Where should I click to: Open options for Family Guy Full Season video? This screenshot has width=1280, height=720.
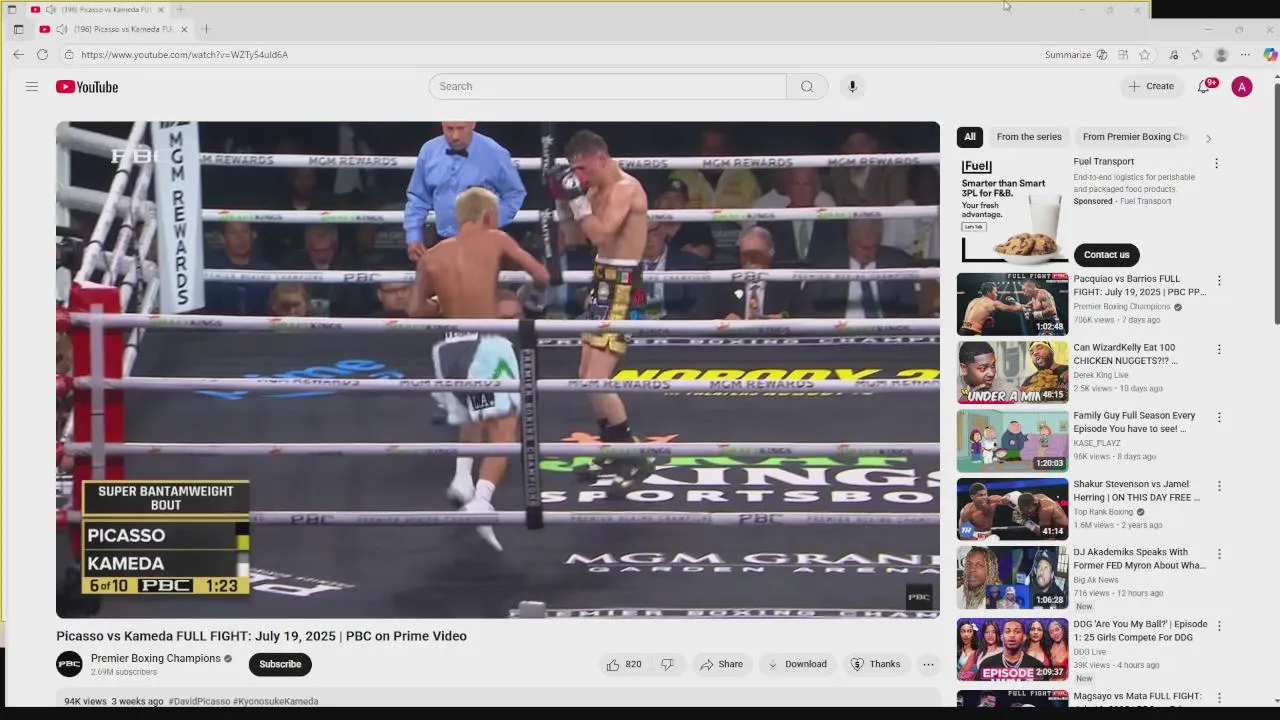pos(1218,418)
